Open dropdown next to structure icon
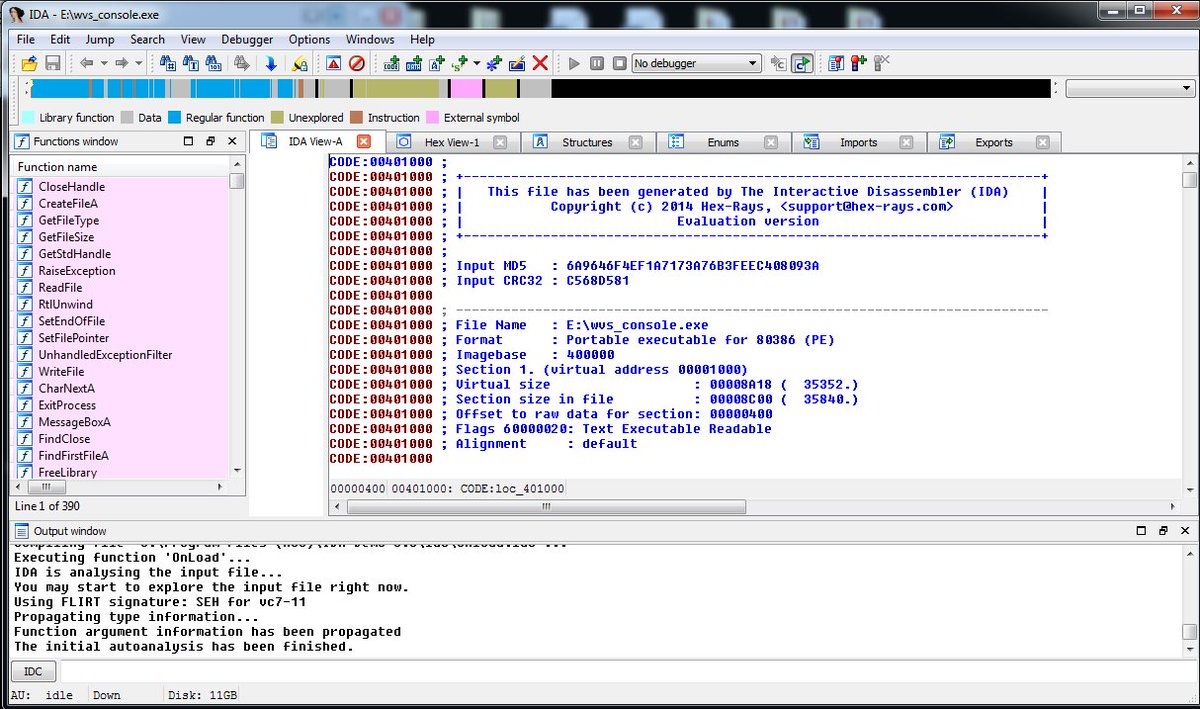This screenshot has height=709, width=1200. pos(476,63)
